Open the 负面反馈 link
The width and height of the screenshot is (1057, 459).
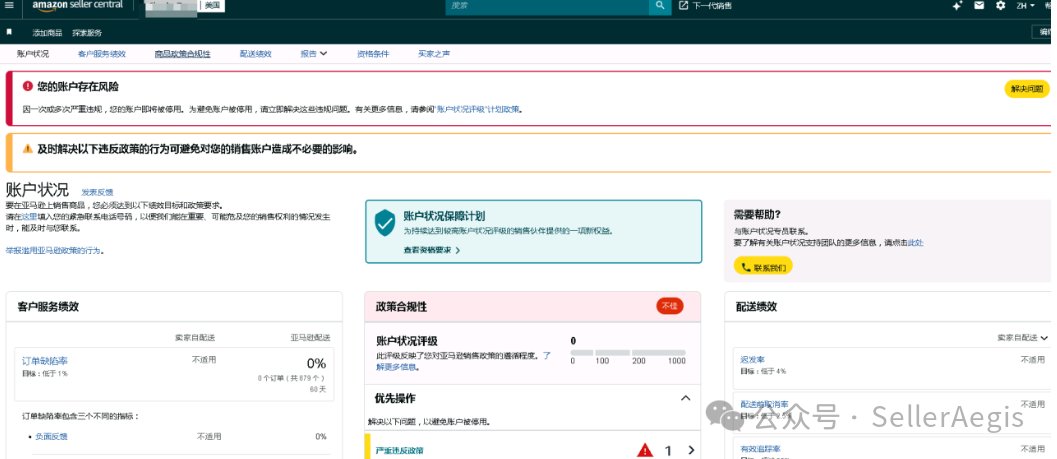click(x=51, y=437)
